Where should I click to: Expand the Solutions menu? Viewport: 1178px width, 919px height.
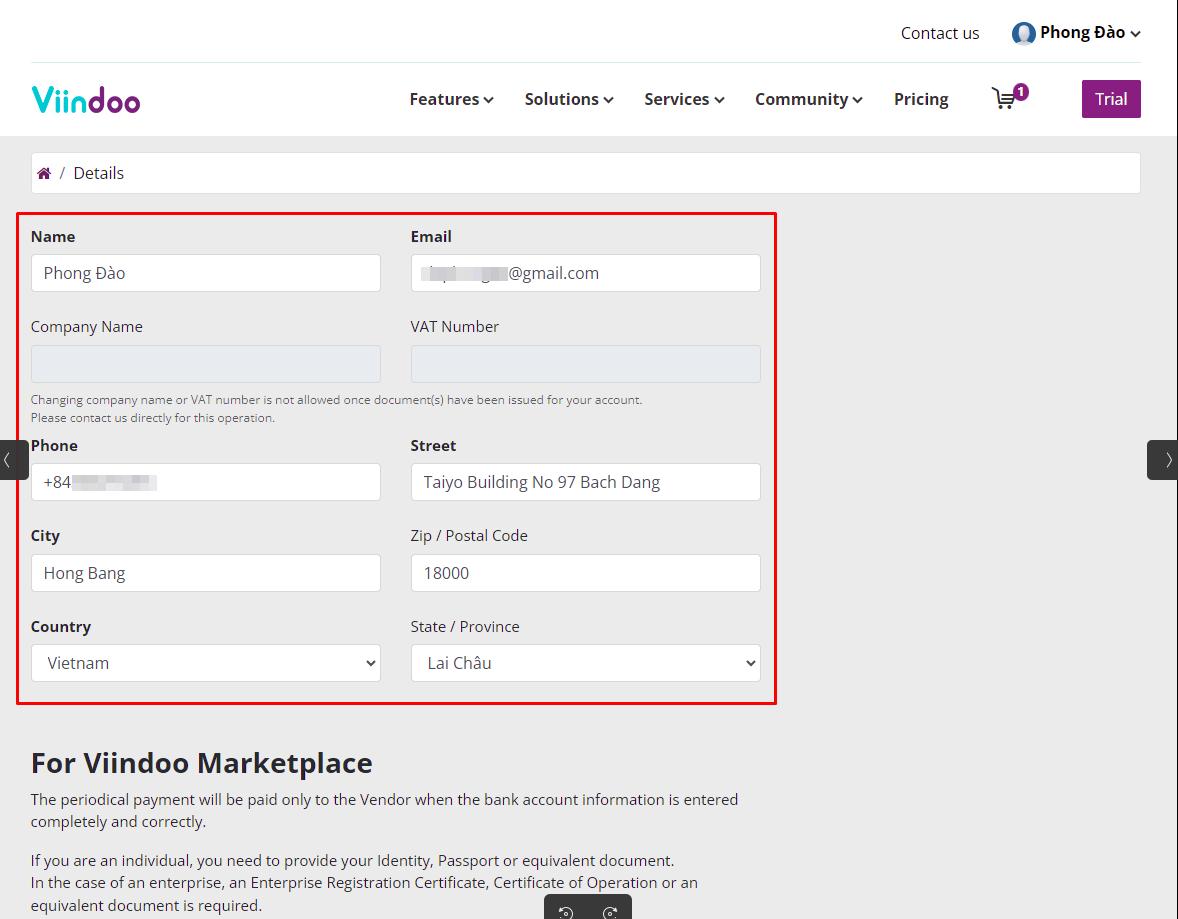pyautogui.click(x=569, y=99)
